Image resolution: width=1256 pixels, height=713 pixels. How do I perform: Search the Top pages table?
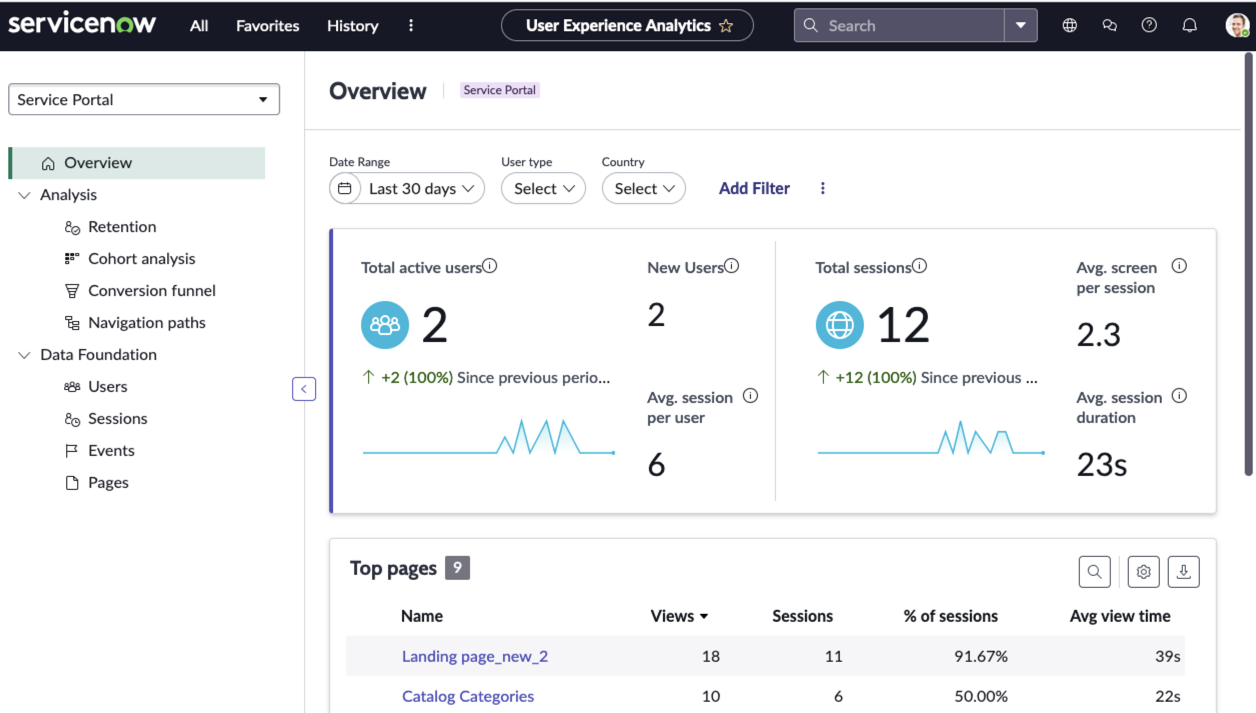(1095, 572)
